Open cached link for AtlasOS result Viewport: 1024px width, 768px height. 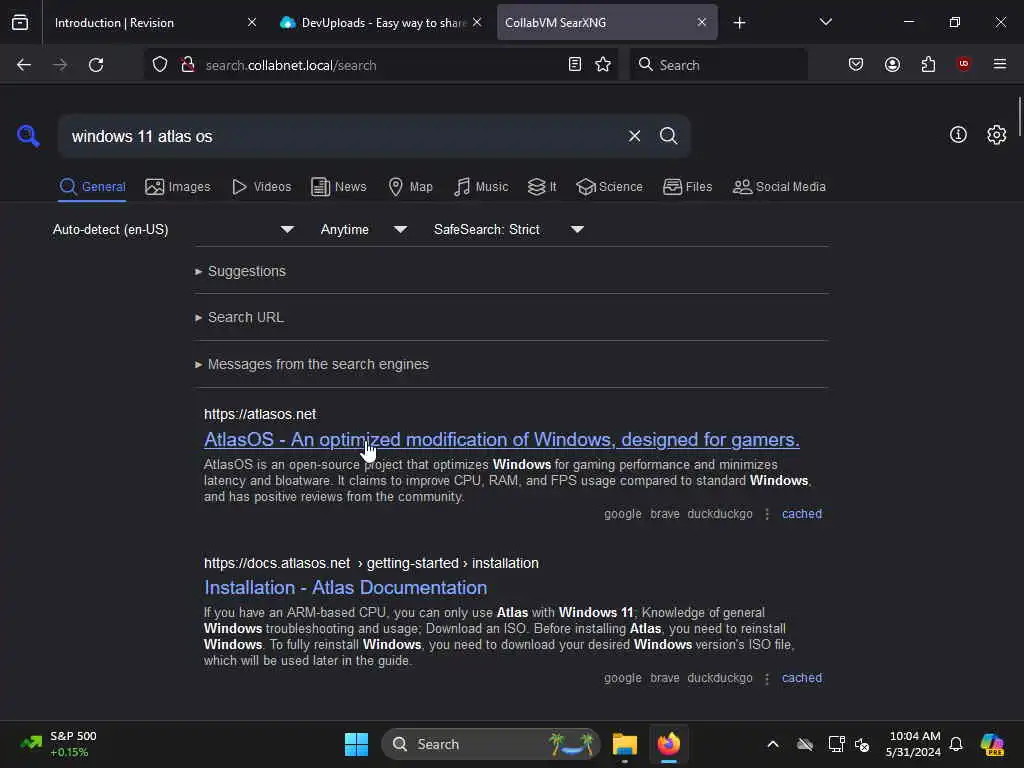(802, 514)
